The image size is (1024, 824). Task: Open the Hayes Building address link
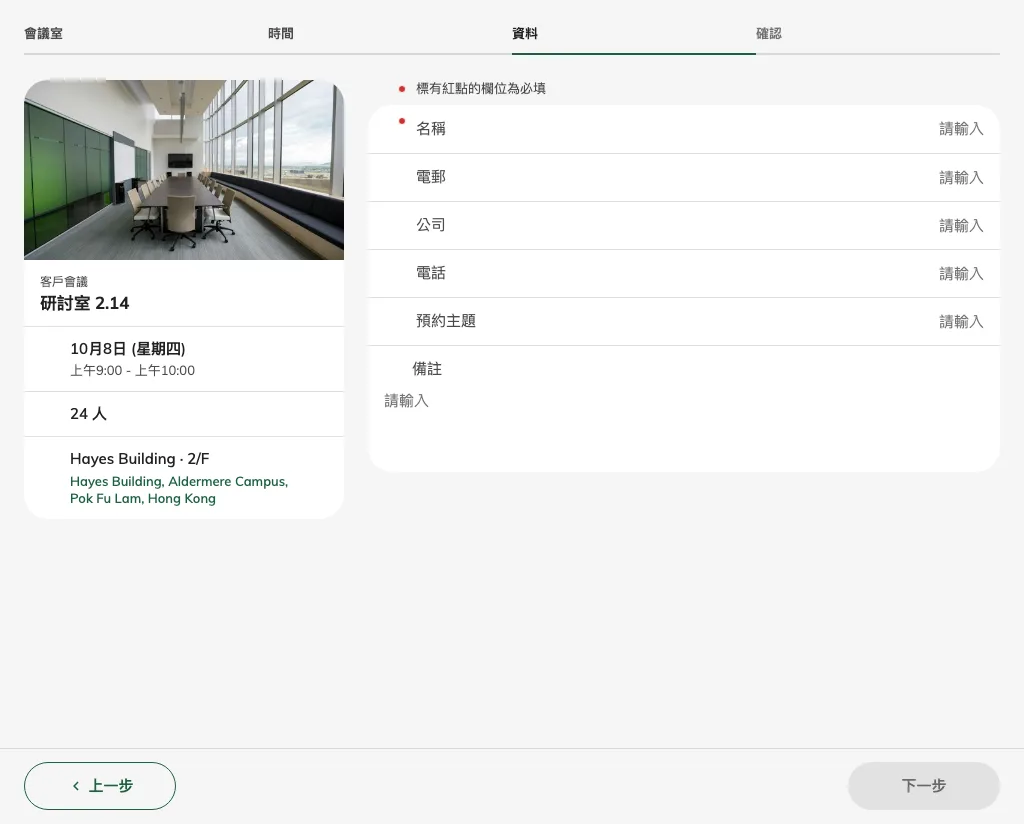pos(179,490)
